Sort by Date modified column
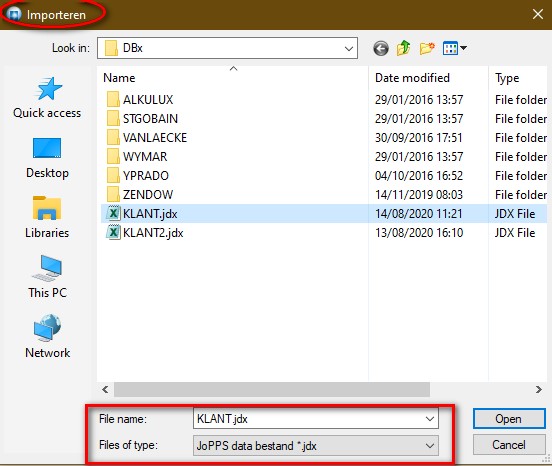Viewport: 552px width, 466px height. click(412, 78)
